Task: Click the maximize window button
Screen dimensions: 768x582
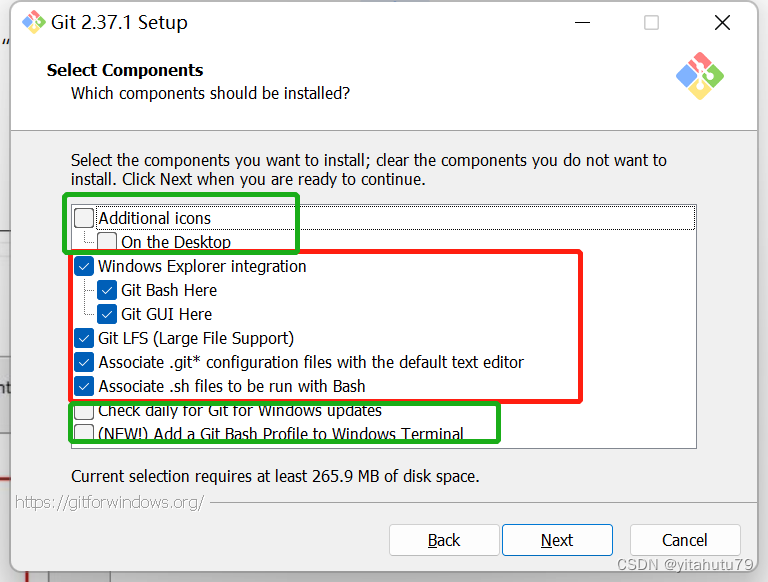Action: pos(651,22)
